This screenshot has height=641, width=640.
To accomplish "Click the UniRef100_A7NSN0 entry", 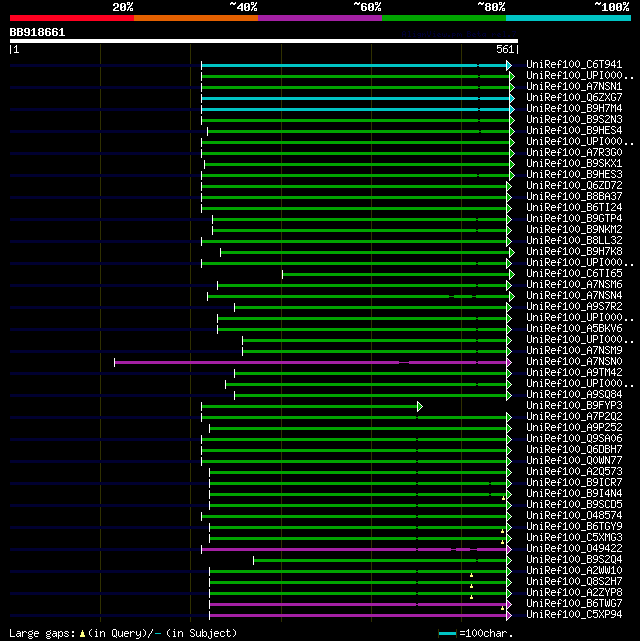I will [x=574, y=362].
